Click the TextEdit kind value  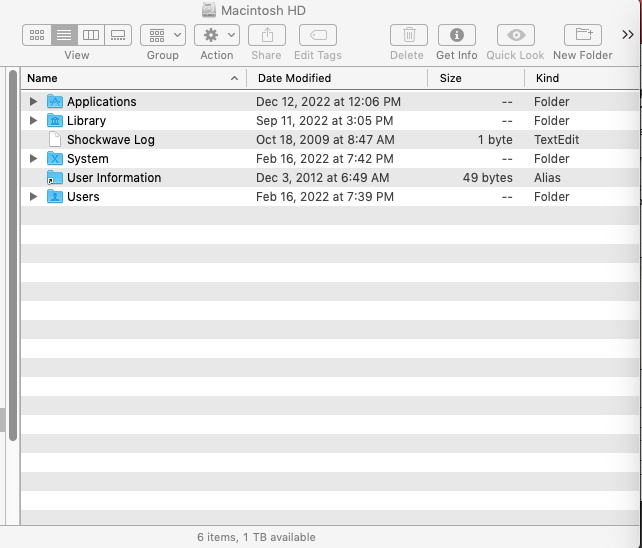click(556, 140)
